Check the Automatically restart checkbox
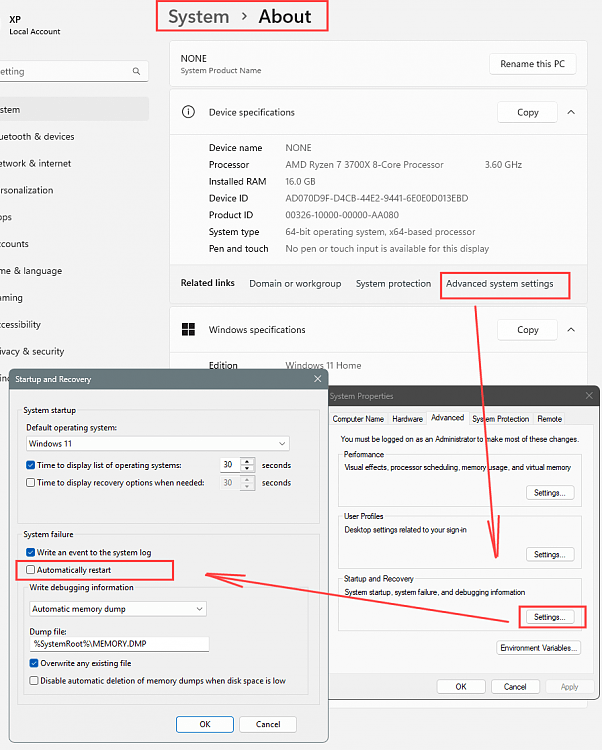The width and height of the screenshot is (602, 750). click(x=31, y=570)
